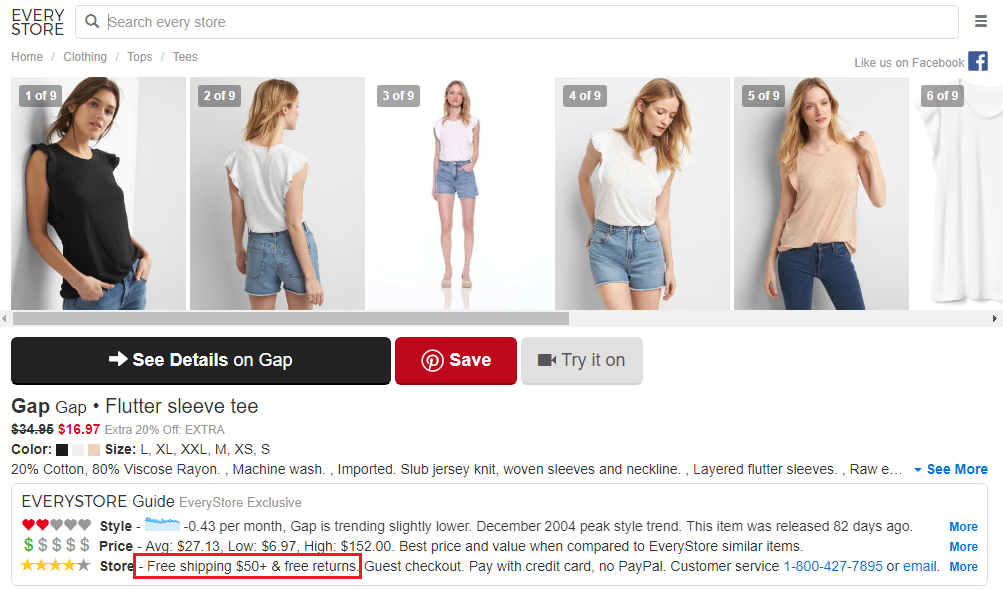Select the black color swatch
Image resolution: width=1003 pixels, height=590 pixels.
point(62,450)
